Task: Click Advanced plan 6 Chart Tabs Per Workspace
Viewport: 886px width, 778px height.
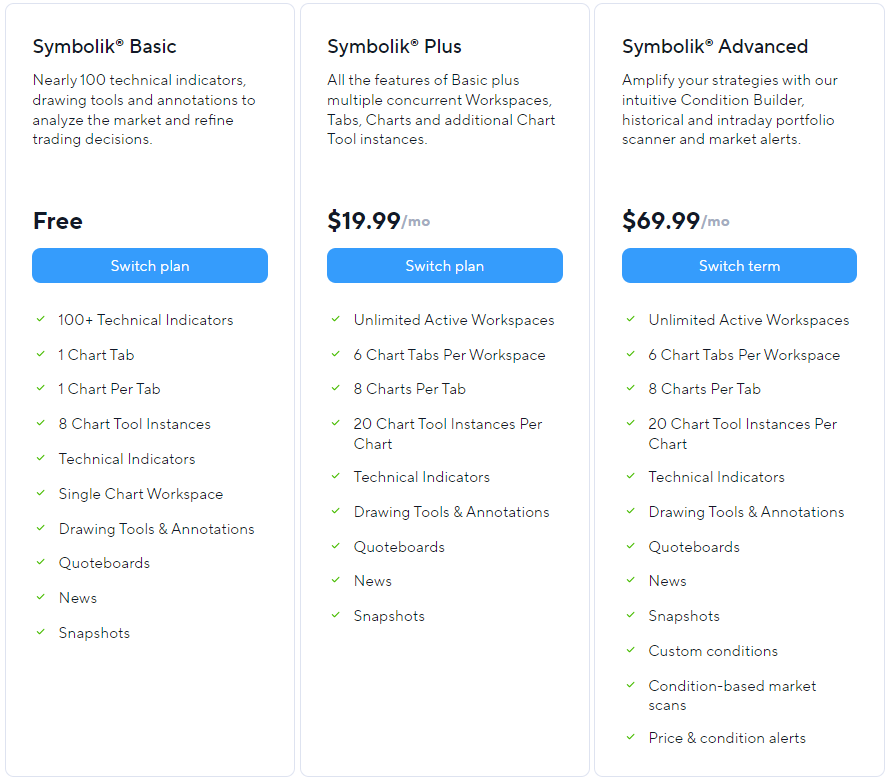Action: [x=744, y=355]
